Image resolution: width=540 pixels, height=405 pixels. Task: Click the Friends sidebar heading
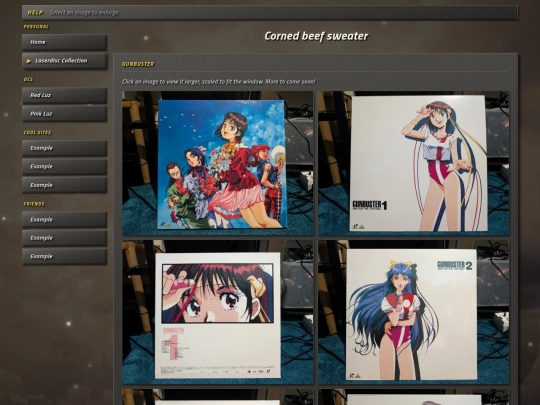[x=34, y=204]
